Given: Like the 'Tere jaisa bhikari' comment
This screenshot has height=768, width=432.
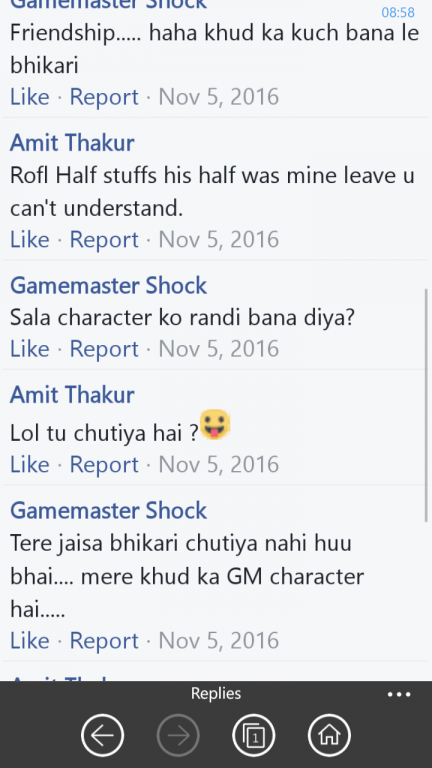Looking at the screenshot, I should pyautogui.click(x=30, y=641).
